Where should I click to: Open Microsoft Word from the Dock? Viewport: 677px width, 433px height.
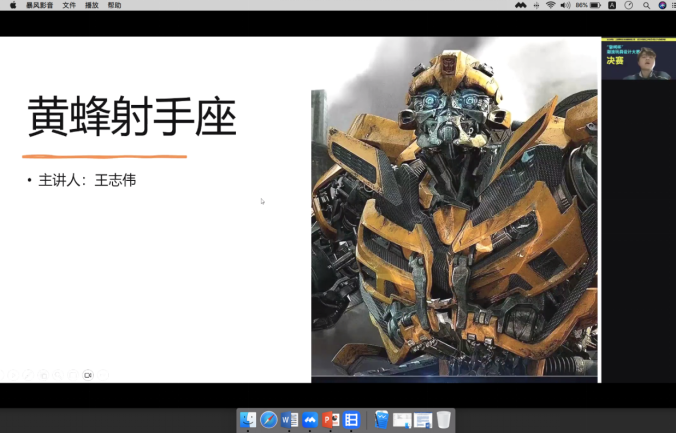pyautogui.click(x=289, y=420)
